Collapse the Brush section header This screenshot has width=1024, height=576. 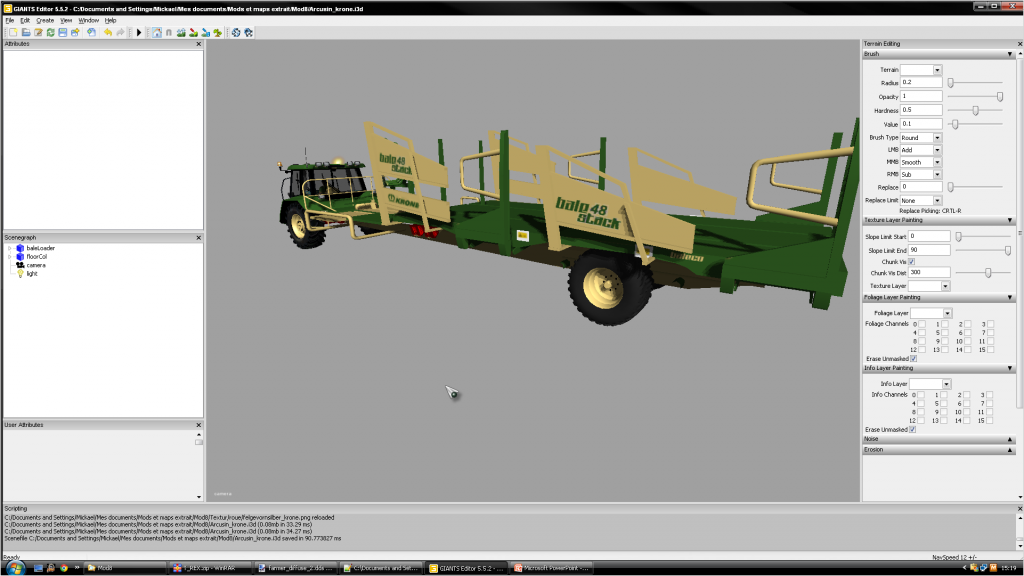[x=938, y=54]
